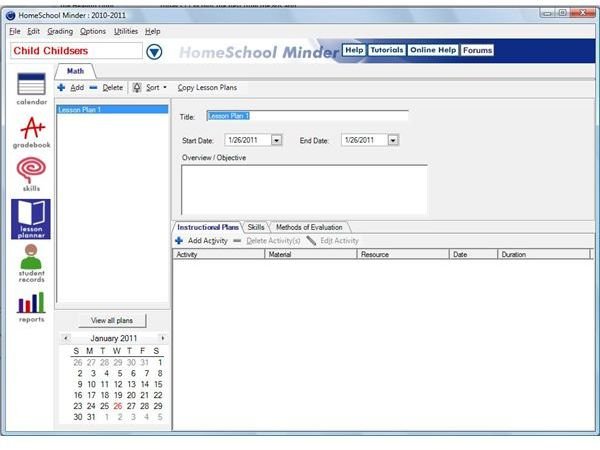The image size is (600, 450).
Task: Select January 10 in the mini calendar
Action: pos(91,384)
